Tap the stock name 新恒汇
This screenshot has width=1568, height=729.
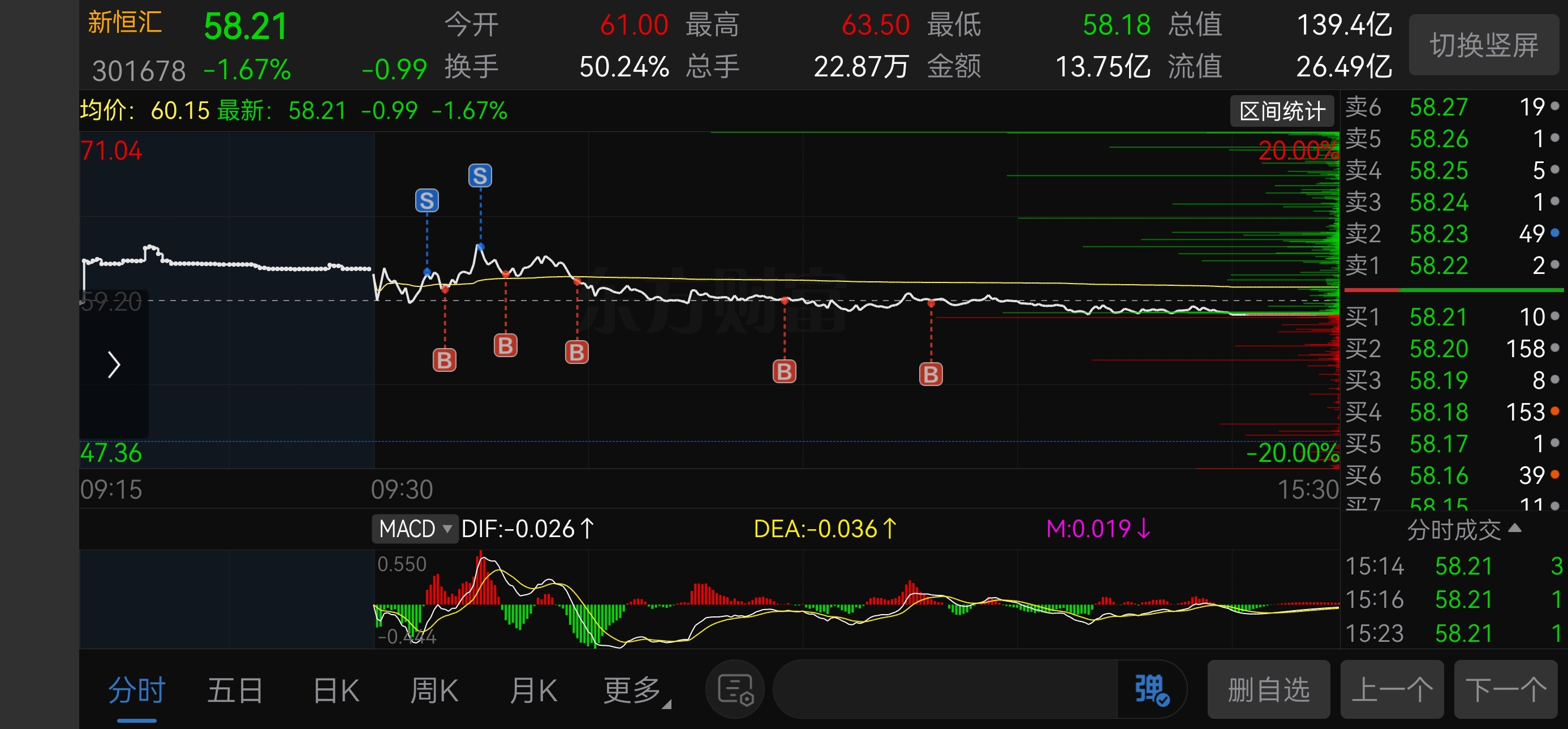125,23
